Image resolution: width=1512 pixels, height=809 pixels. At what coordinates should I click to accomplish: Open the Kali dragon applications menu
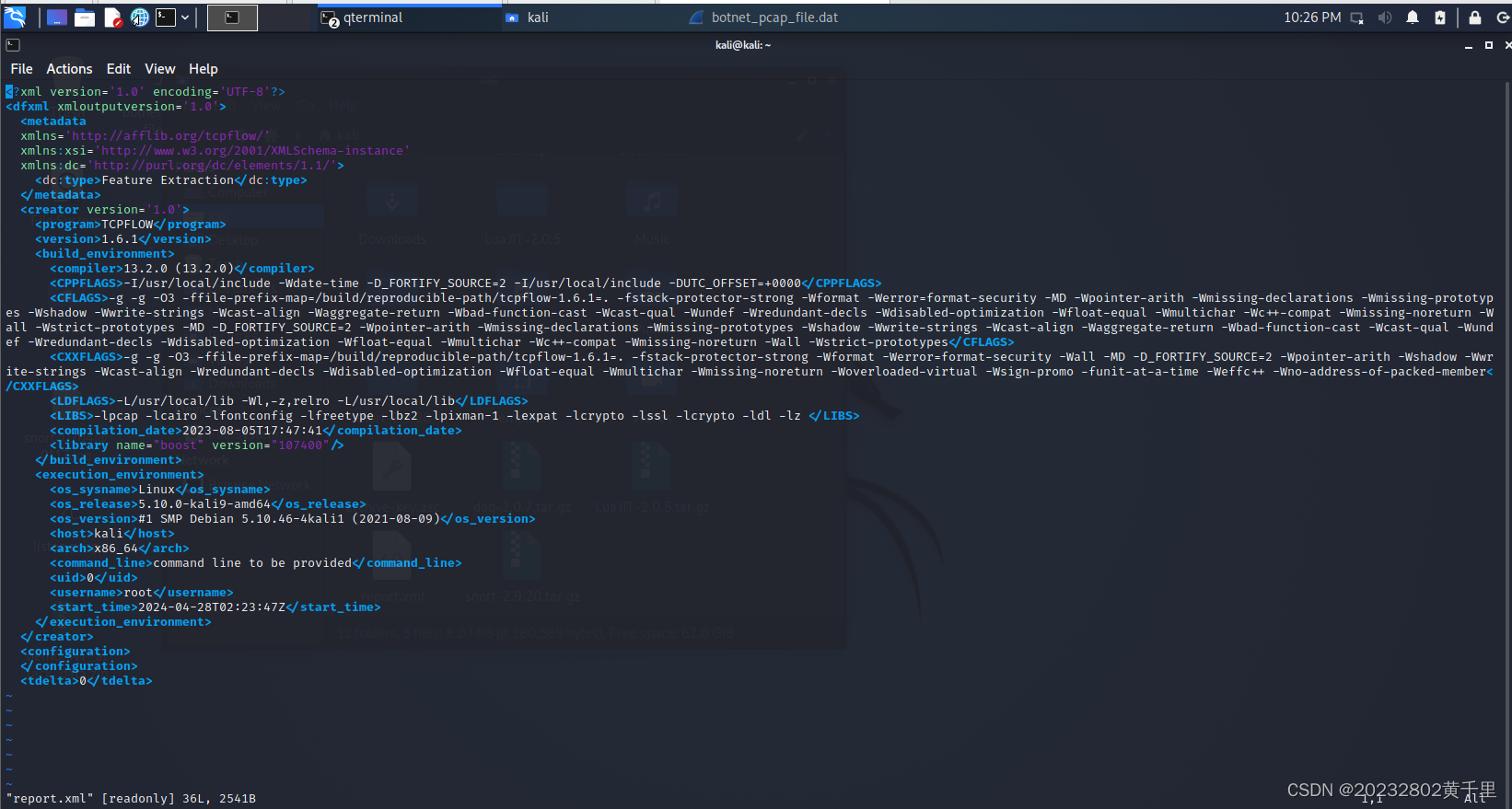pyautogui.click(x=15, y=17)
